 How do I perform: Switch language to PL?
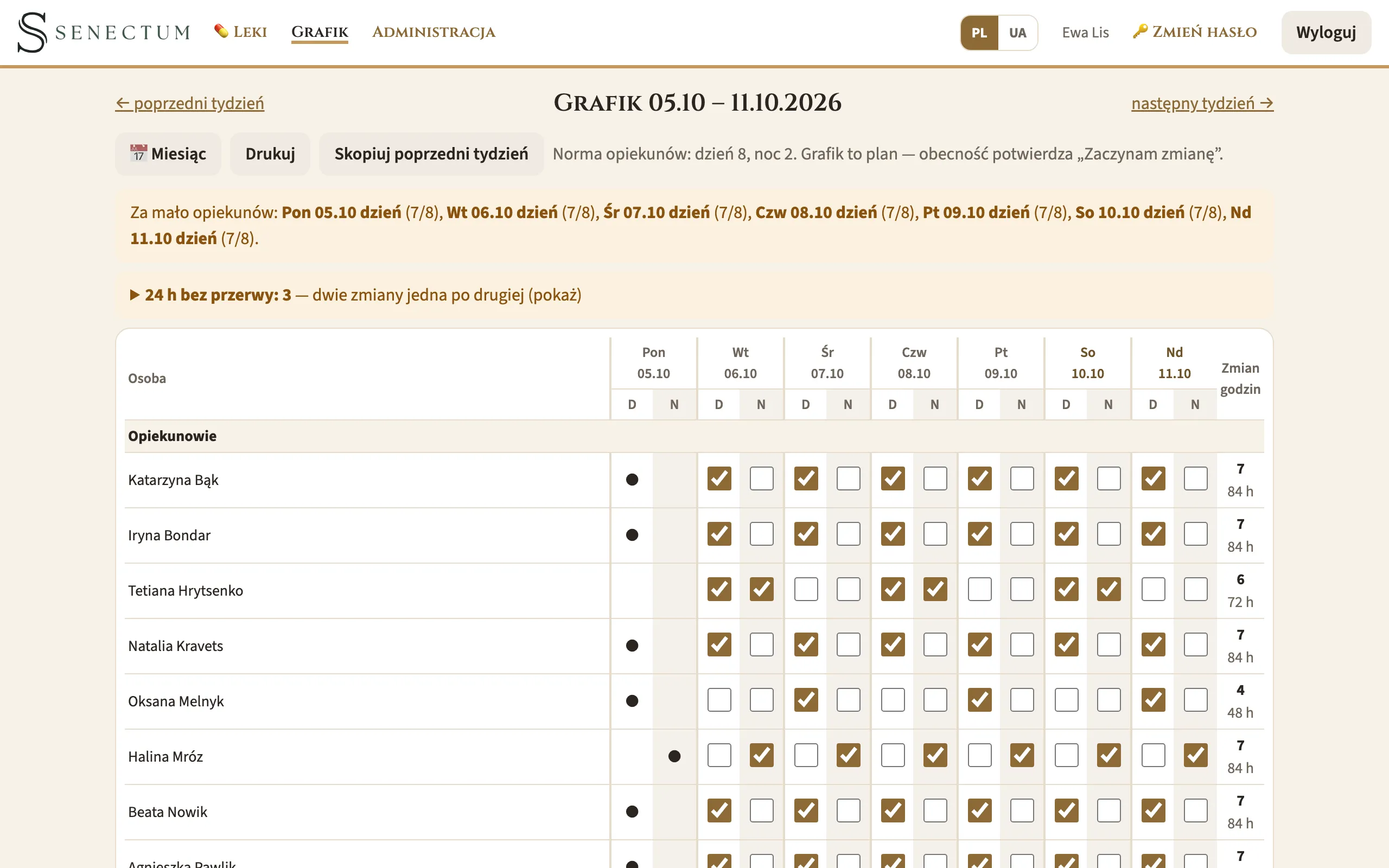[979, 33]
